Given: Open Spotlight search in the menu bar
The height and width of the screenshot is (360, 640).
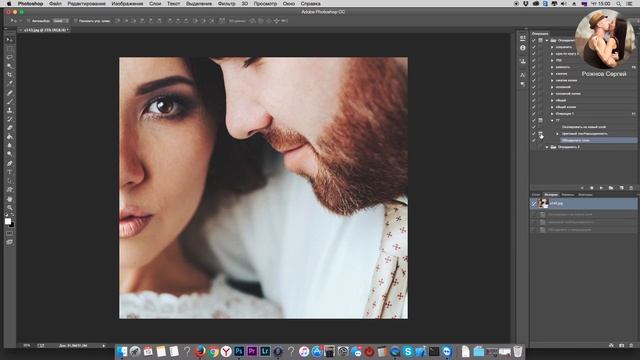Looking at the screenshot, I should (619, 3).
